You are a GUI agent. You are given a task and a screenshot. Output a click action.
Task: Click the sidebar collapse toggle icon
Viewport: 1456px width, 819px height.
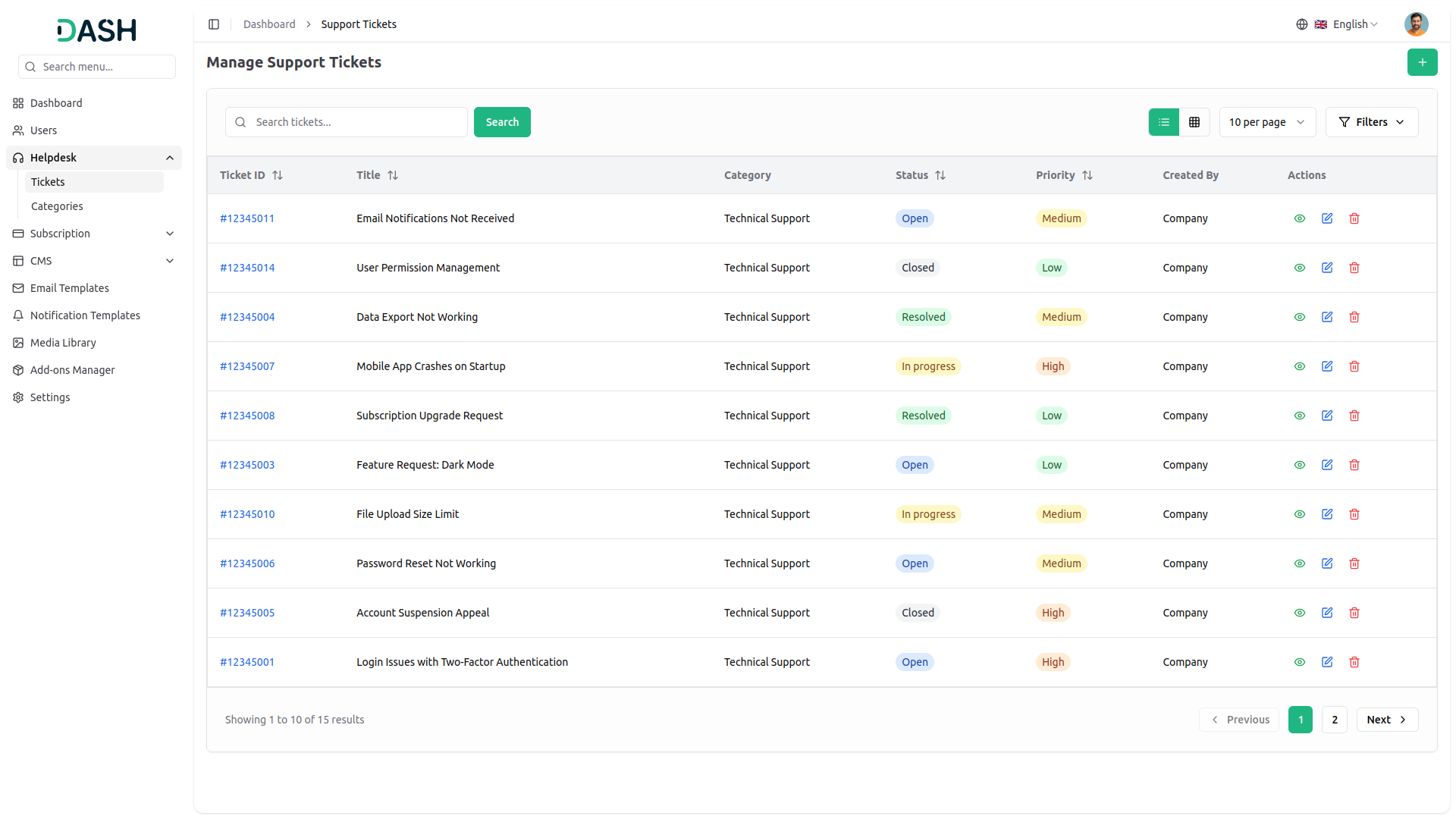[x=214, y=24]
